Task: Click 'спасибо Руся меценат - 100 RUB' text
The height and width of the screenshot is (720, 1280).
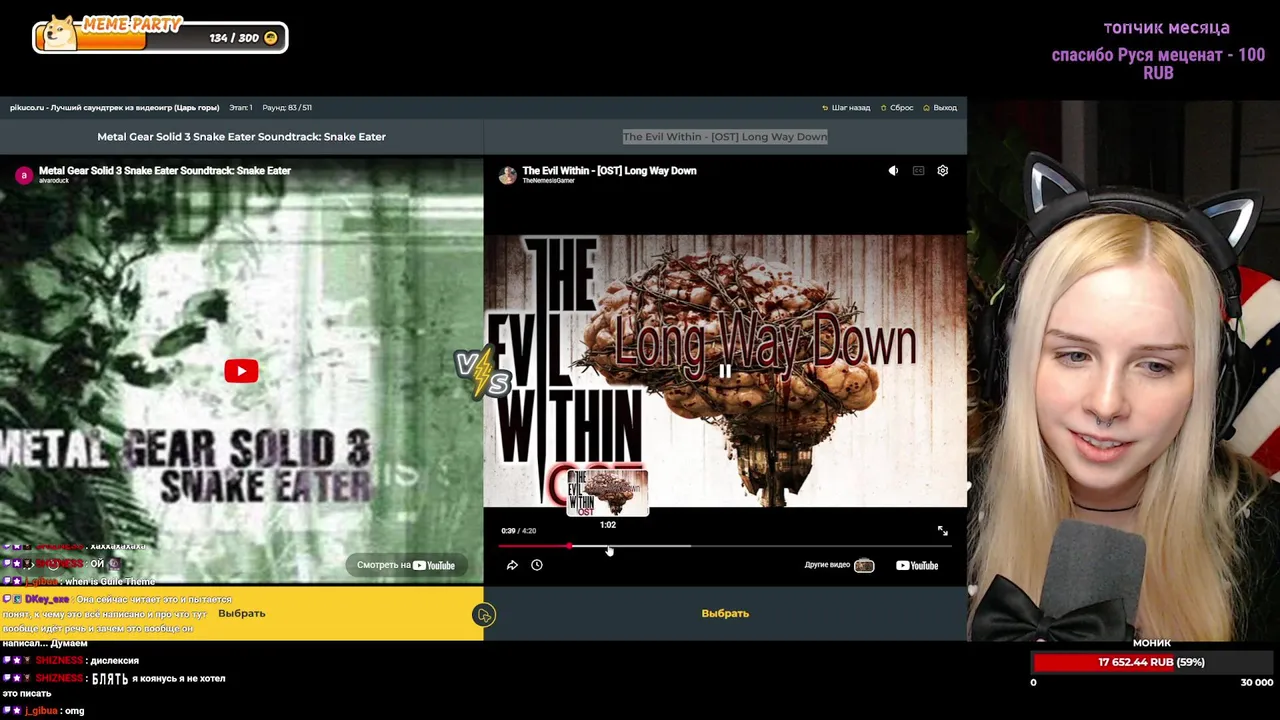Action: [1158, 64]
